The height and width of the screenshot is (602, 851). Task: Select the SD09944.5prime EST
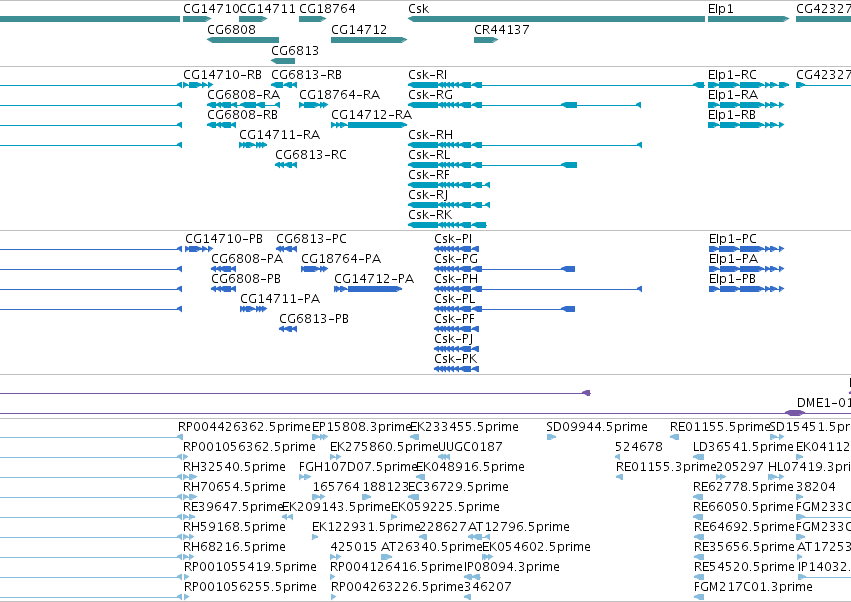(597, 427)
